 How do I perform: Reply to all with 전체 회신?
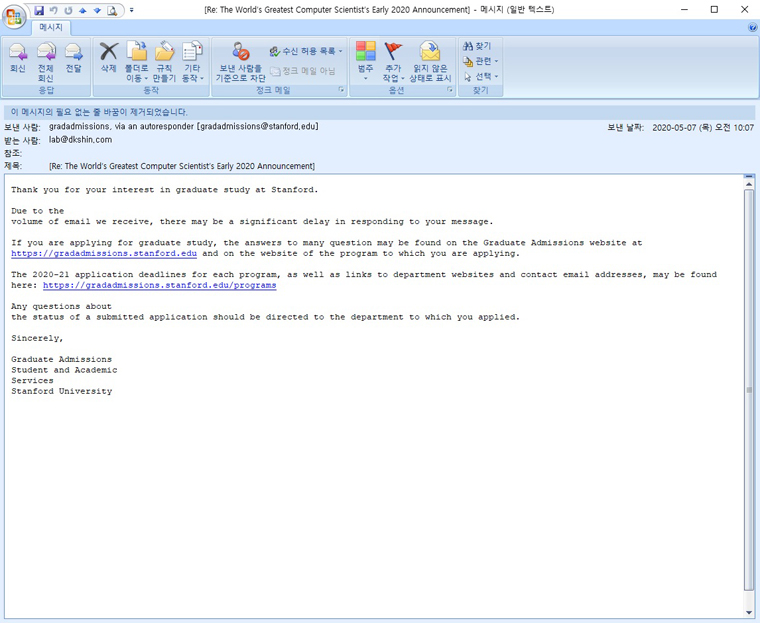(x=46, y=62)
